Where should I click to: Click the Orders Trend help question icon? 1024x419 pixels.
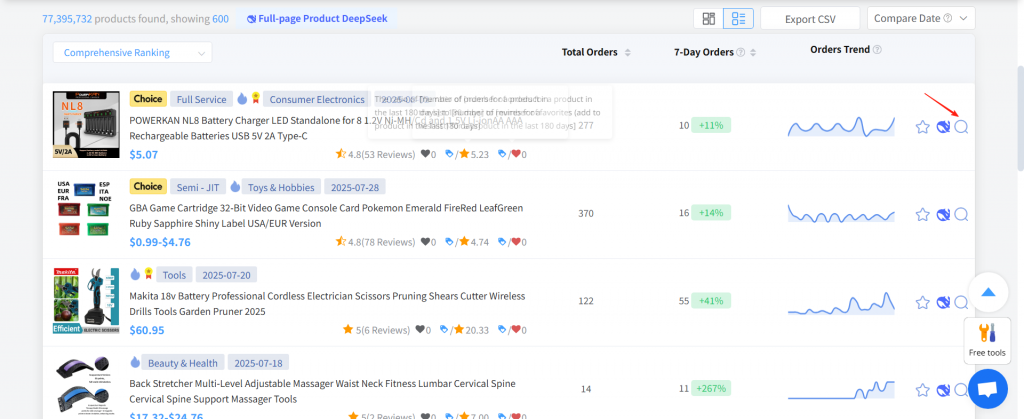[x=877, y=50]
